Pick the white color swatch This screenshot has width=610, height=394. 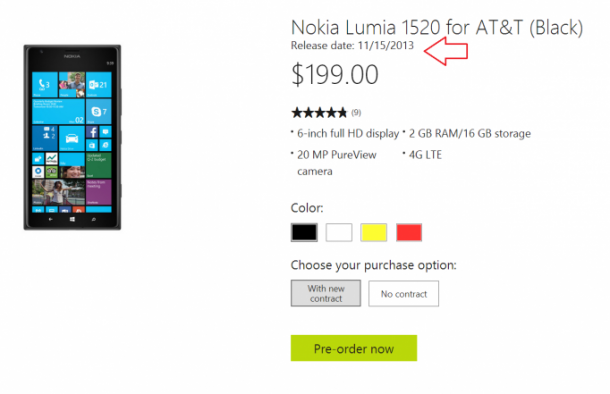(x=339, y=232)
